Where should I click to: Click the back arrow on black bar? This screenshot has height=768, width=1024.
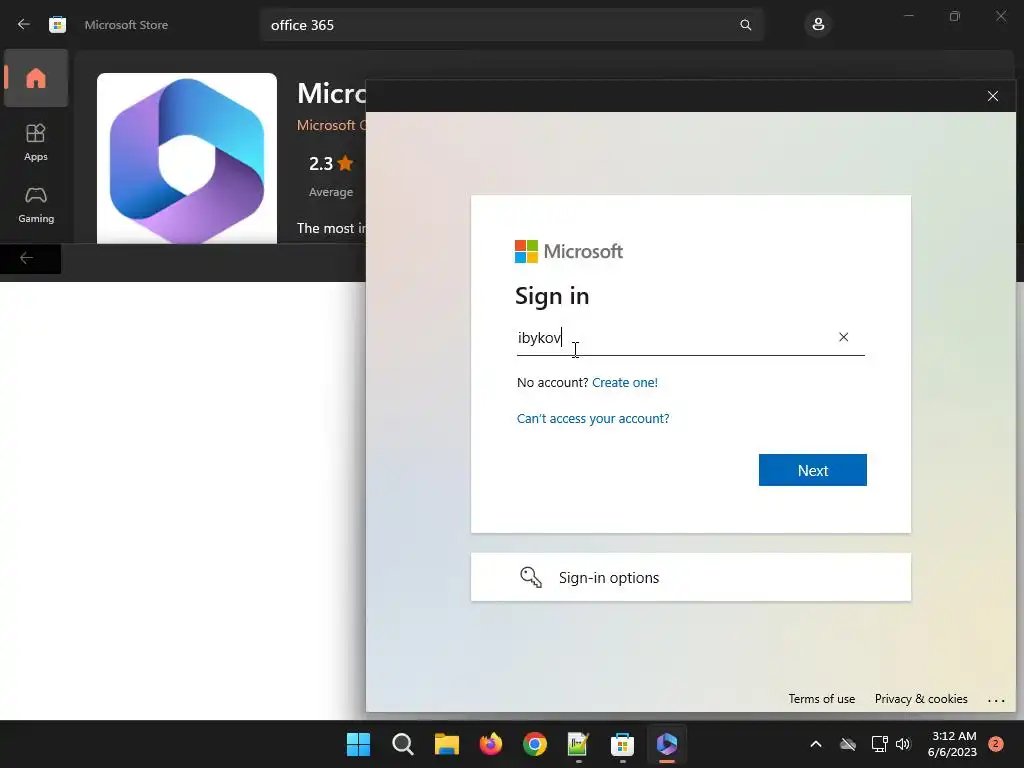pyautogui.click(x=27, y=258)
